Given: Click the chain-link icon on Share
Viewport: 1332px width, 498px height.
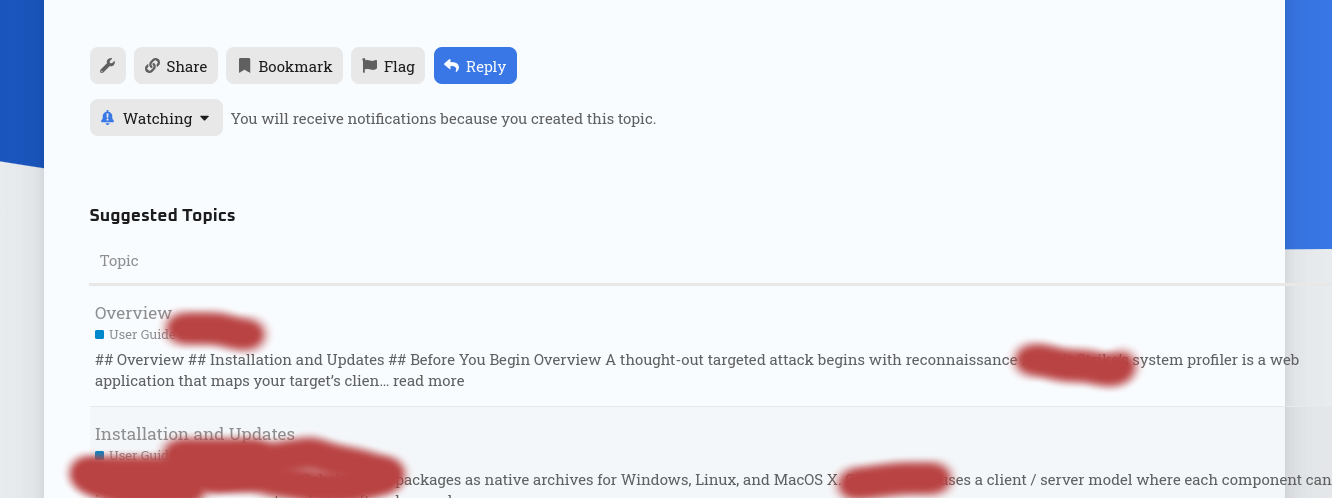Looking at the screenshot, I should [x=152, y=66].
